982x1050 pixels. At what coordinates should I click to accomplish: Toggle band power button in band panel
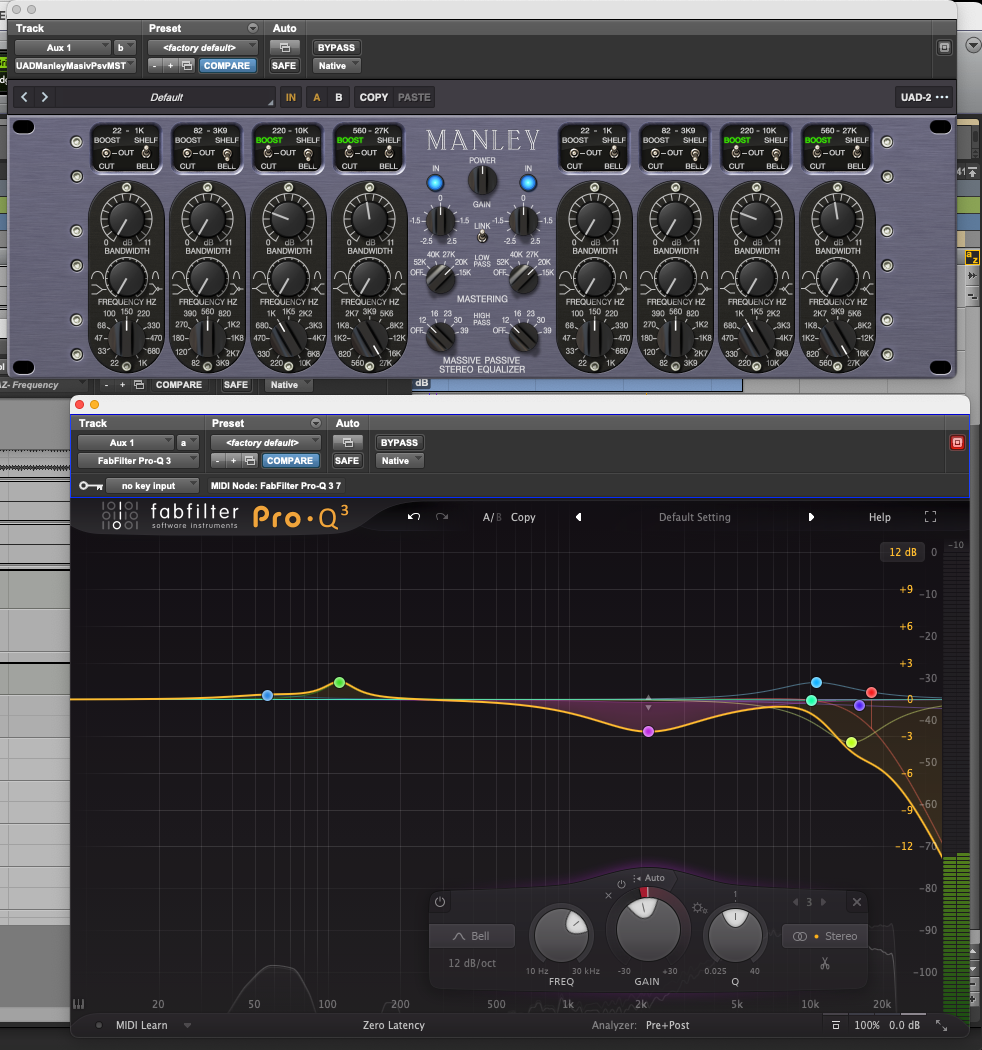click(439, 902)
